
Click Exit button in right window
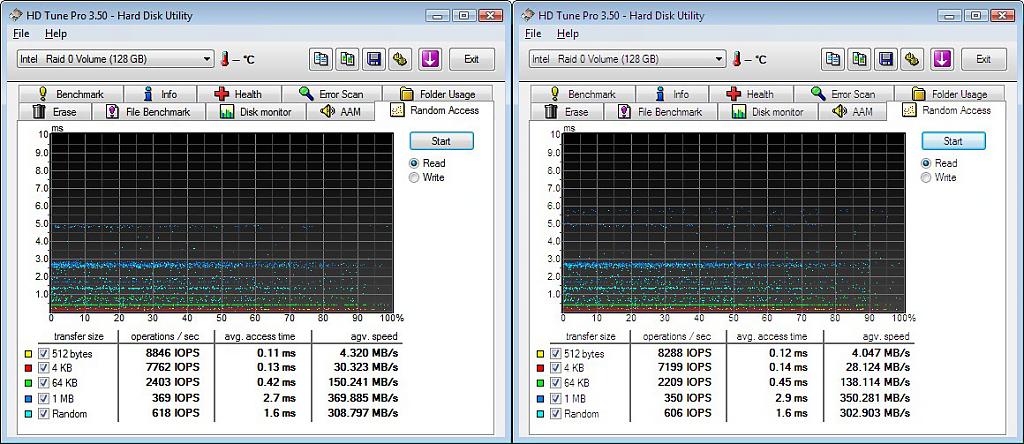tap(984, 59)
